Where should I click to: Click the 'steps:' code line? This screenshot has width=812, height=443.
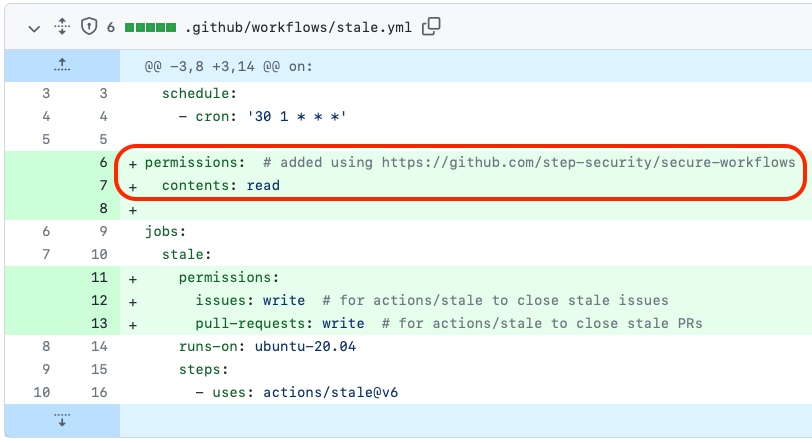coord(204,369)
